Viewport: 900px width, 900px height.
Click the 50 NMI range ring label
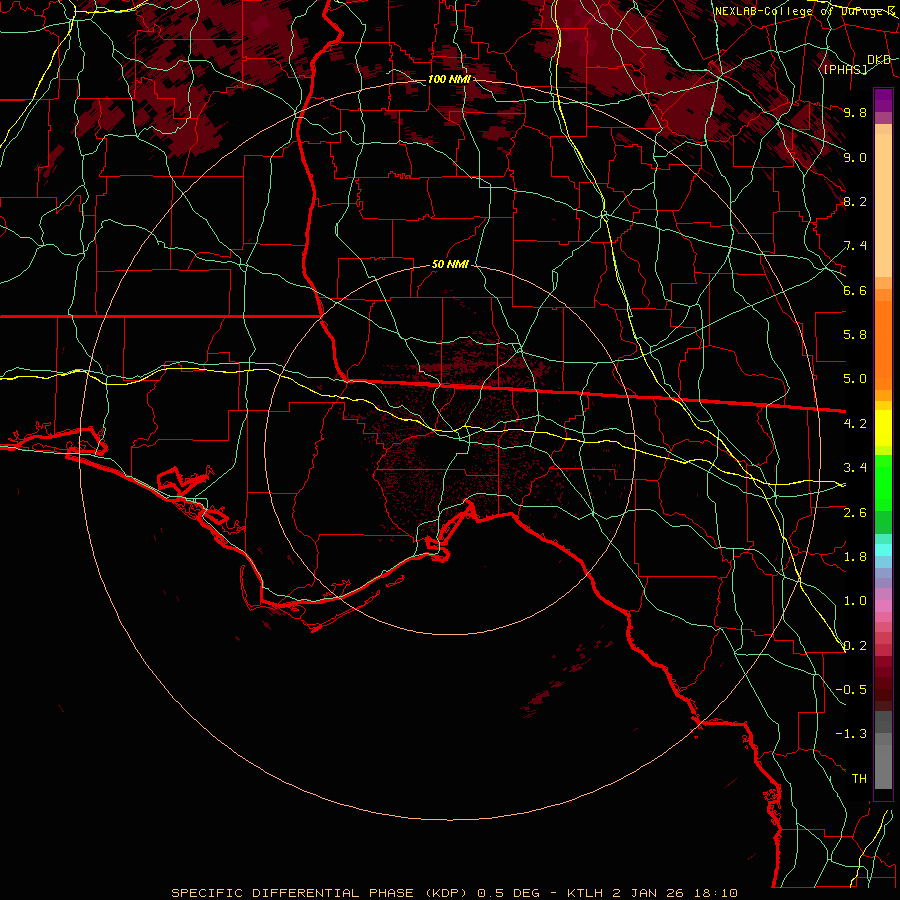coord(450,265)
